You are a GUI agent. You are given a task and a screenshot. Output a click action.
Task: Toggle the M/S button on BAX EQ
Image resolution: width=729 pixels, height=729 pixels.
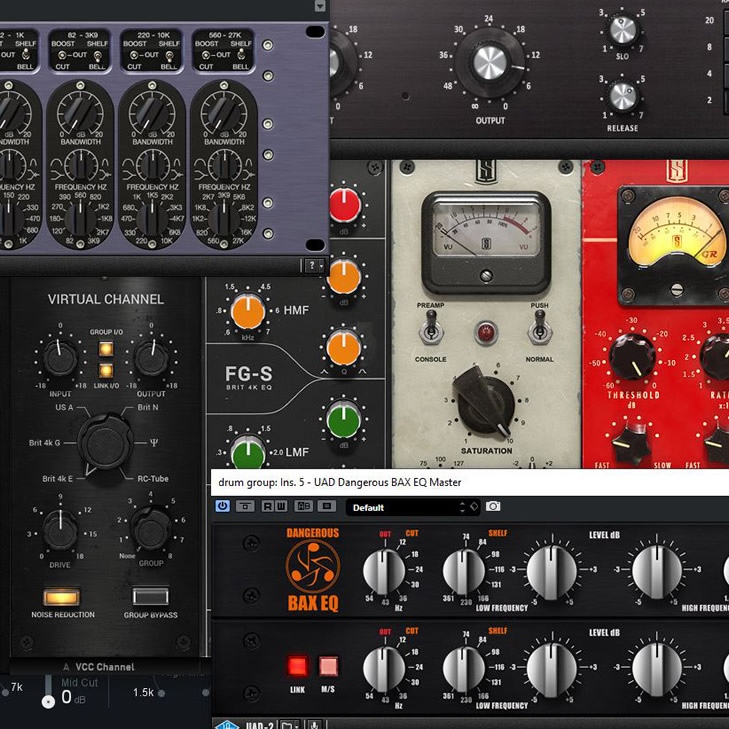(x=328, y=666)
